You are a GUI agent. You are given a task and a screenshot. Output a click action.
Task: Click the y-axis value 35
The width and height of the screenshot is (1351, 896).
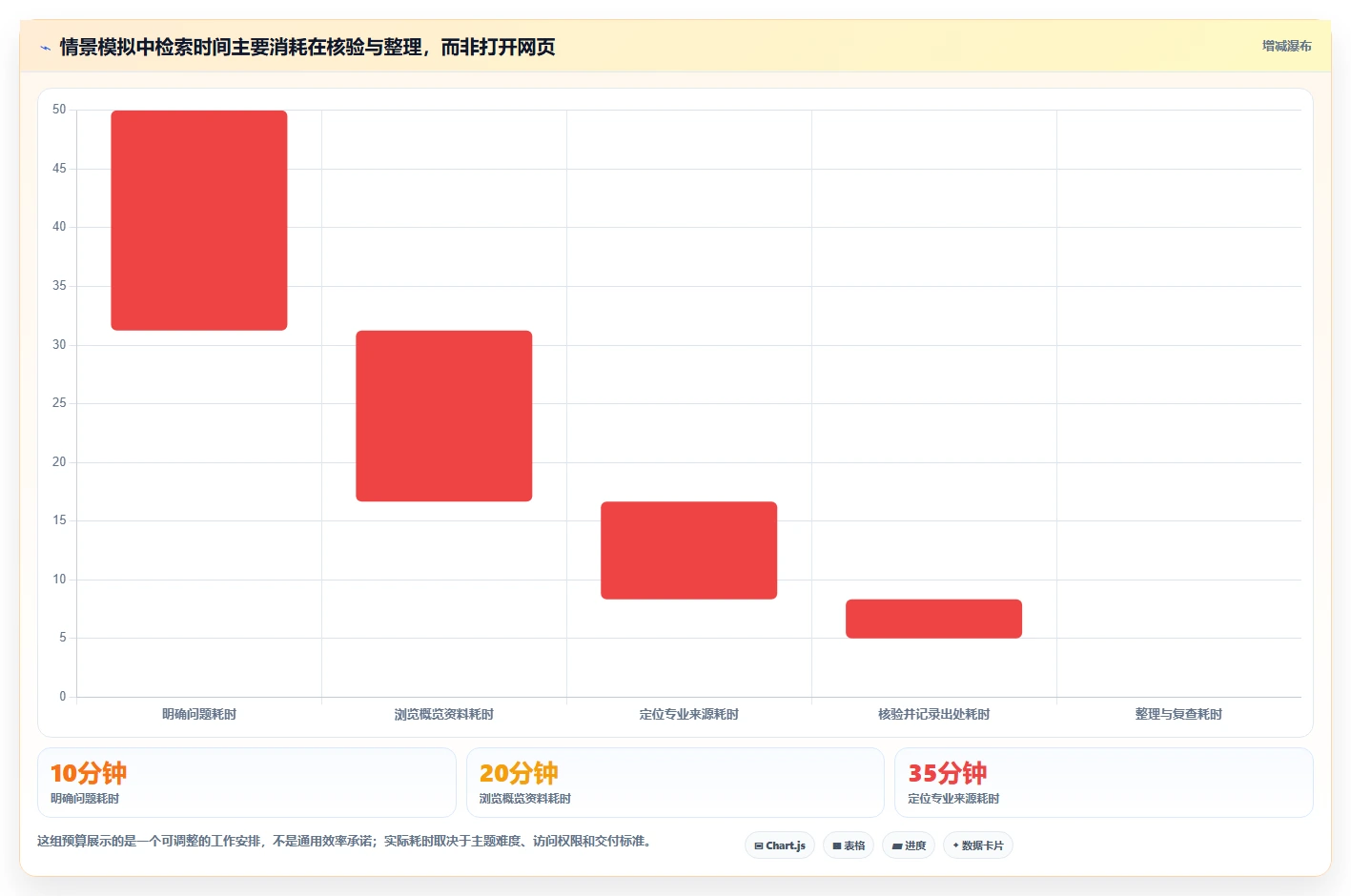(59, 286)
